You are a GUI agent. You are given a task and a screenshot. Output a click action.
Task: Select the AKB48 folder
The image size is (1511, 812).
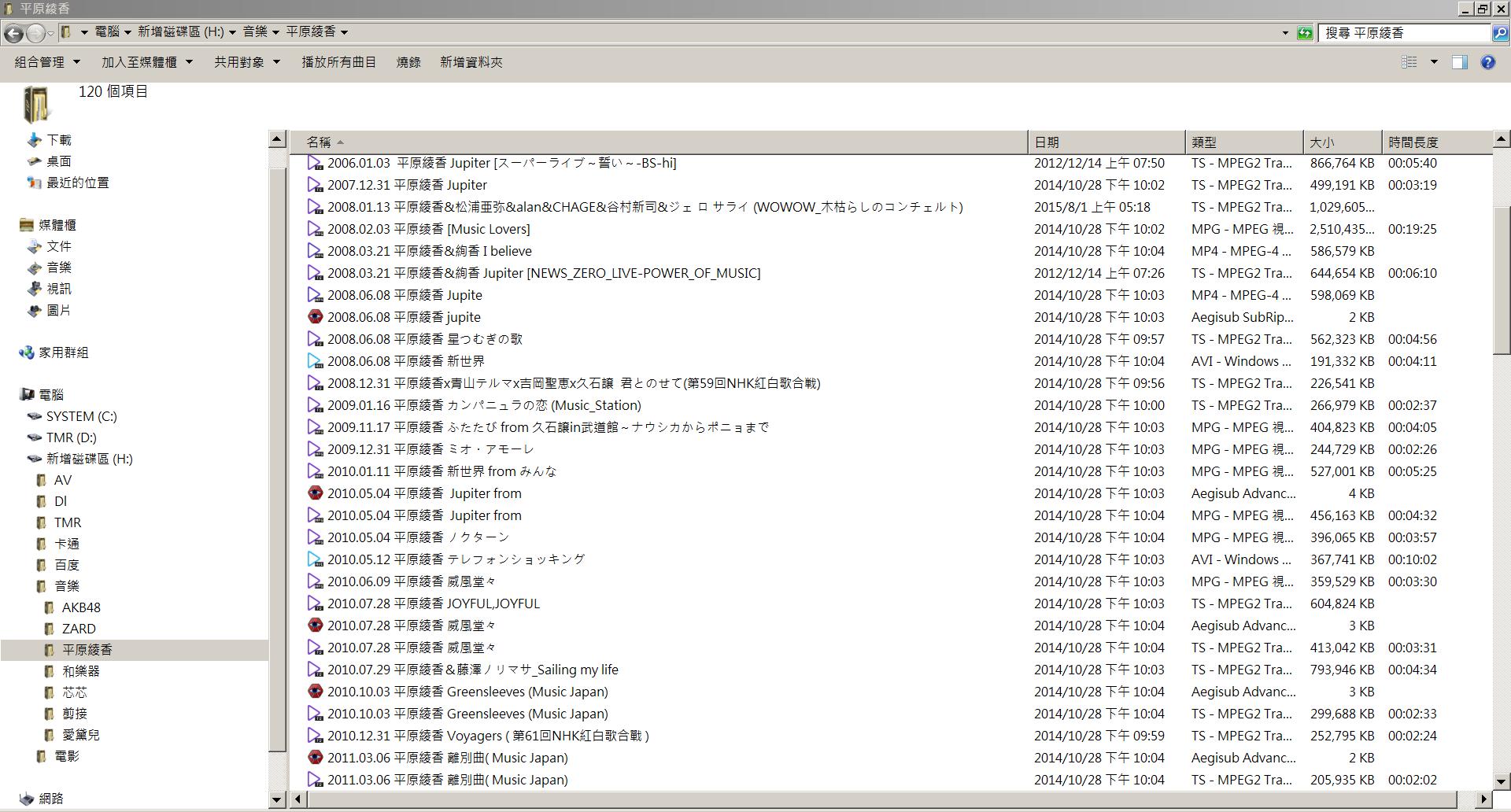tap(81, 607)
